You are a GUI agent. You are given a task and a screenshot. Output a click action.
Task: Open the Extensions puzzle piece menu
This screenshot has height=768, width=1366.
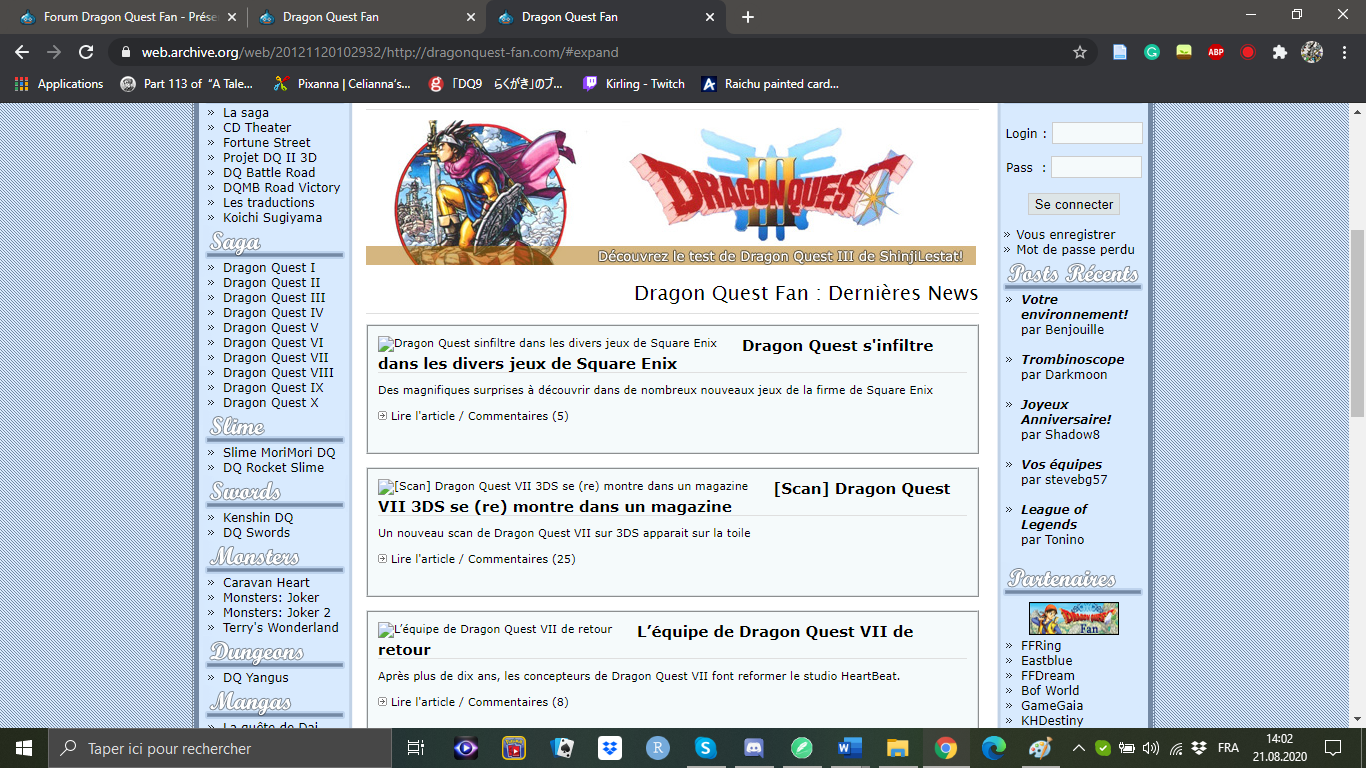(1280, 52)
